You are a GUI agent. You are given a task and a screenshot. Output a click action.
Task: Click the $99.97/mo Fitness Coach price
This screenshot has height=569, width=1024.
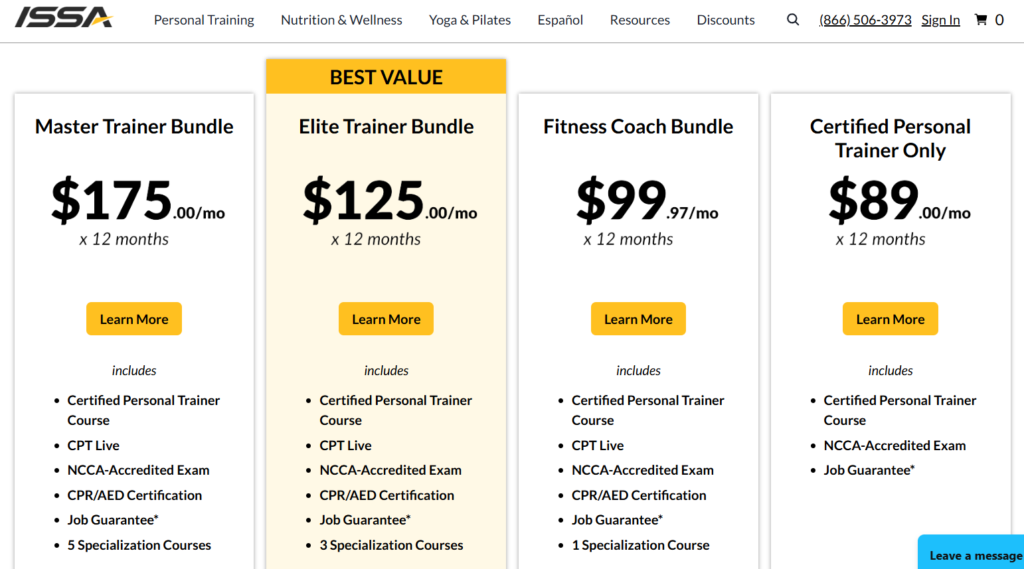(x=646, y=201)
